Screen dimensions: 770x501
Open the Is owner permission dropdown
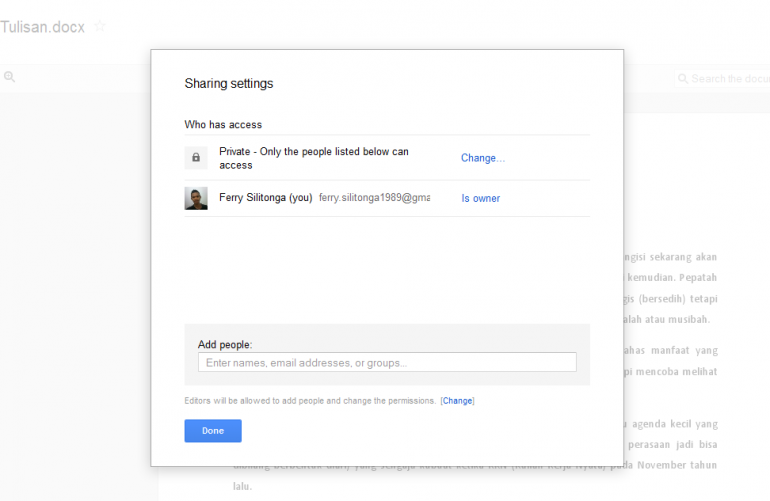480,198
